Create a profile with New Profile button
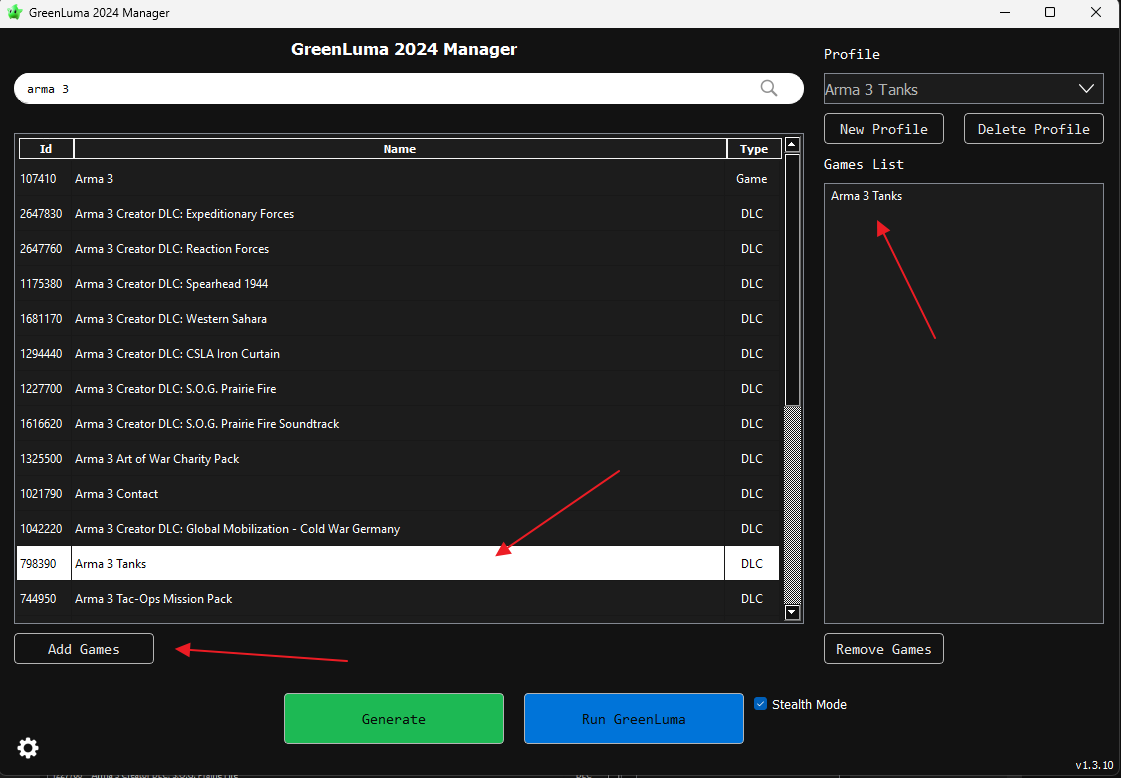Image resolution: width=1121 pixels, height=778 pixels. click(x=883, y=129)
